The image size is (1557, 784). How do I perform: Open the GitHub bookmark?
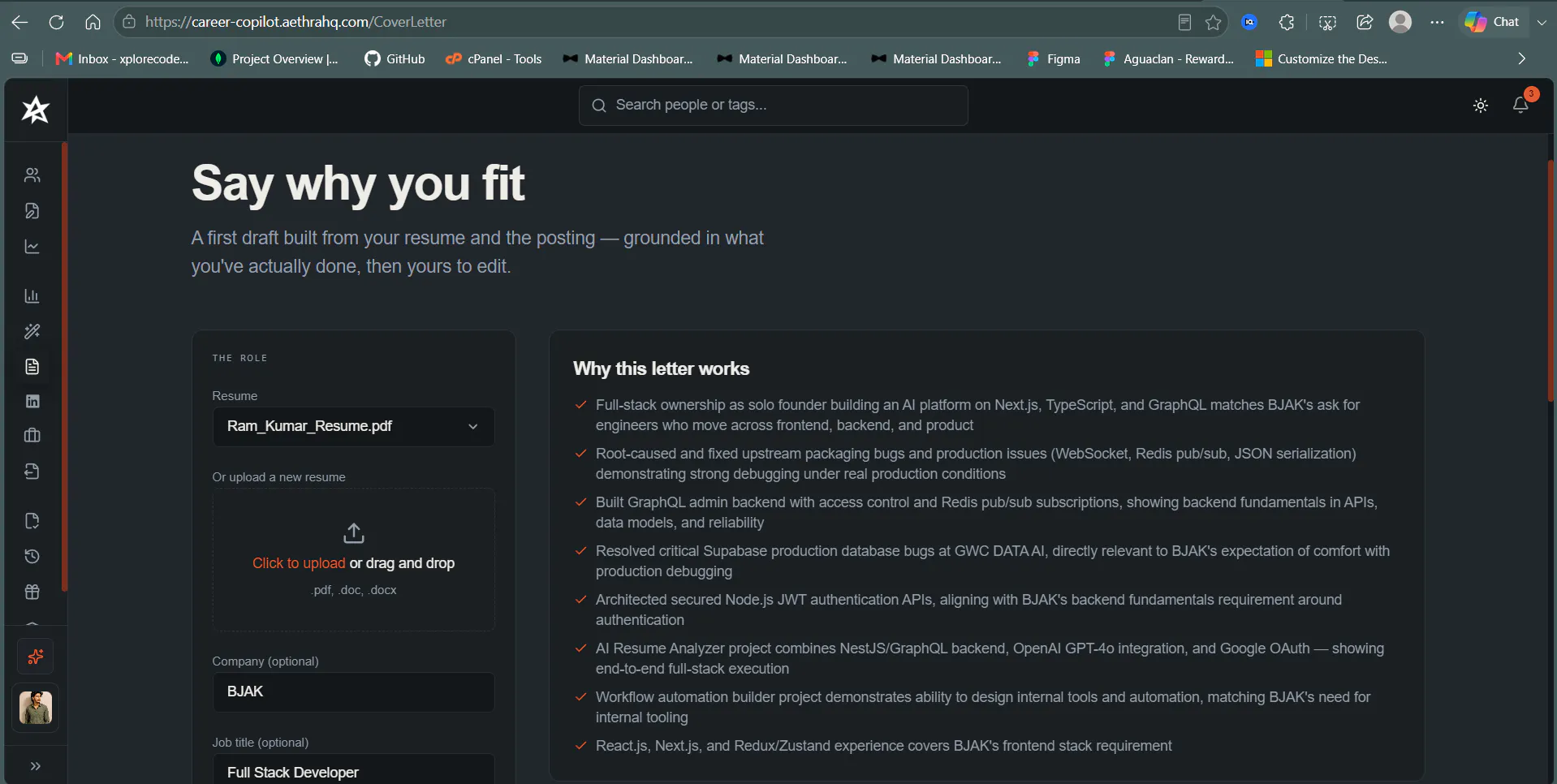pos(395,58)
